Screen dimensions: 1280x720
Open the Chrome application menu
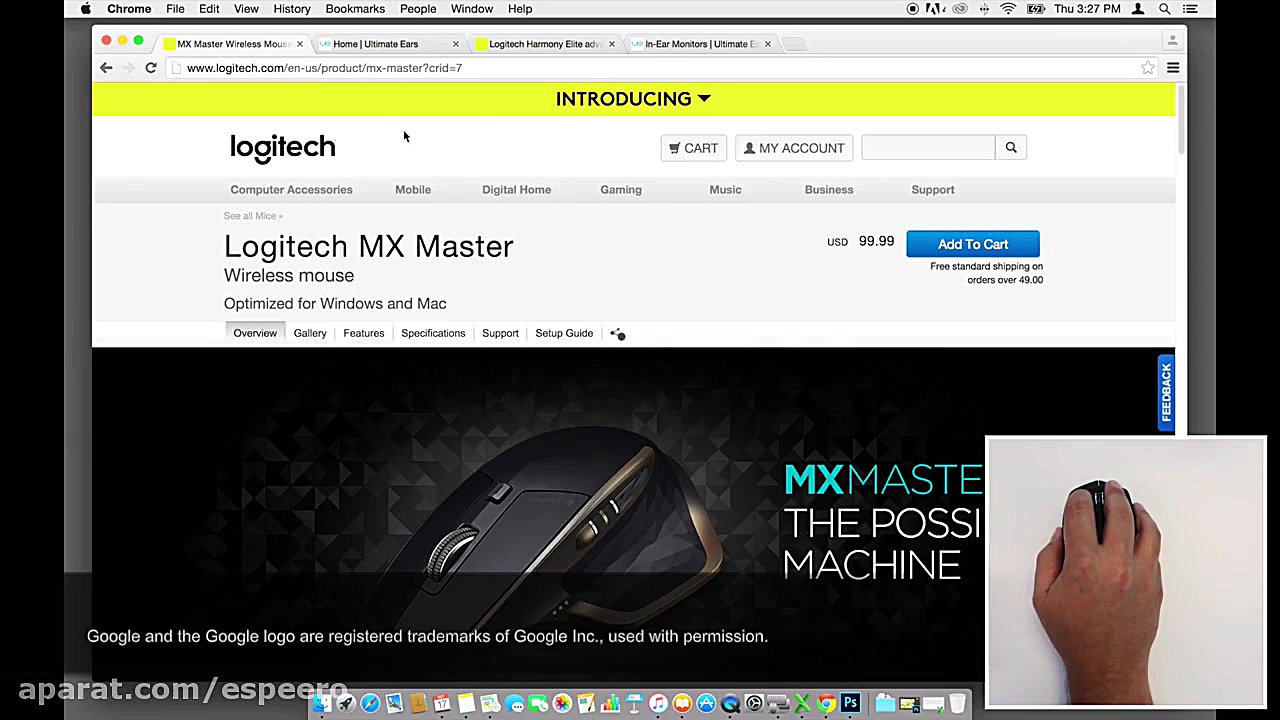[129, 9]
